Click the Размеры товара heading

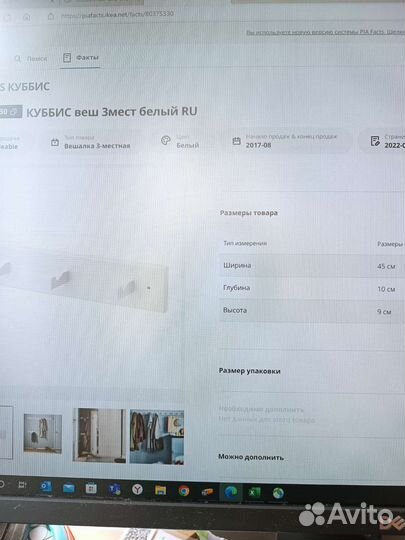(249, 212)
